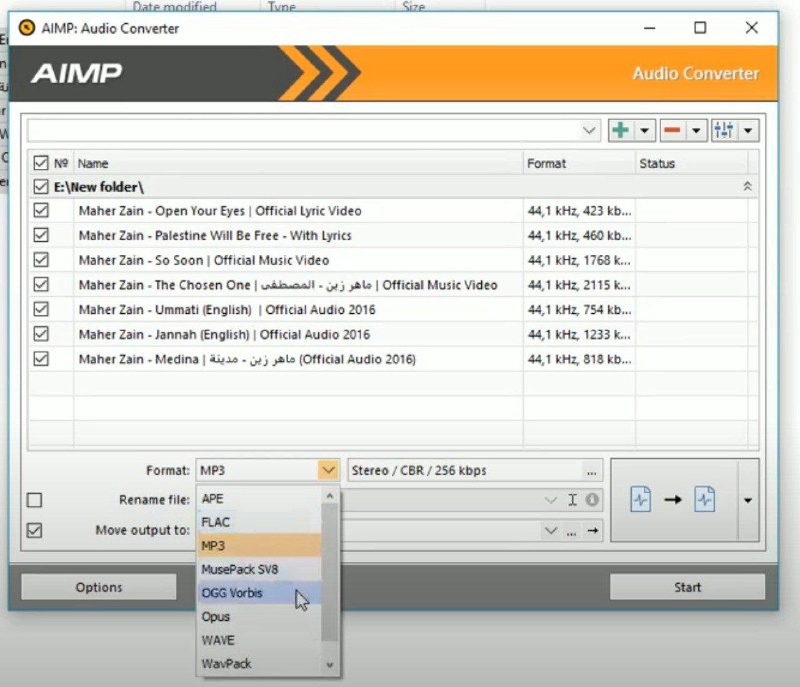Select FLAC from the format list
The image size is (800, 687).
point(260,522)
